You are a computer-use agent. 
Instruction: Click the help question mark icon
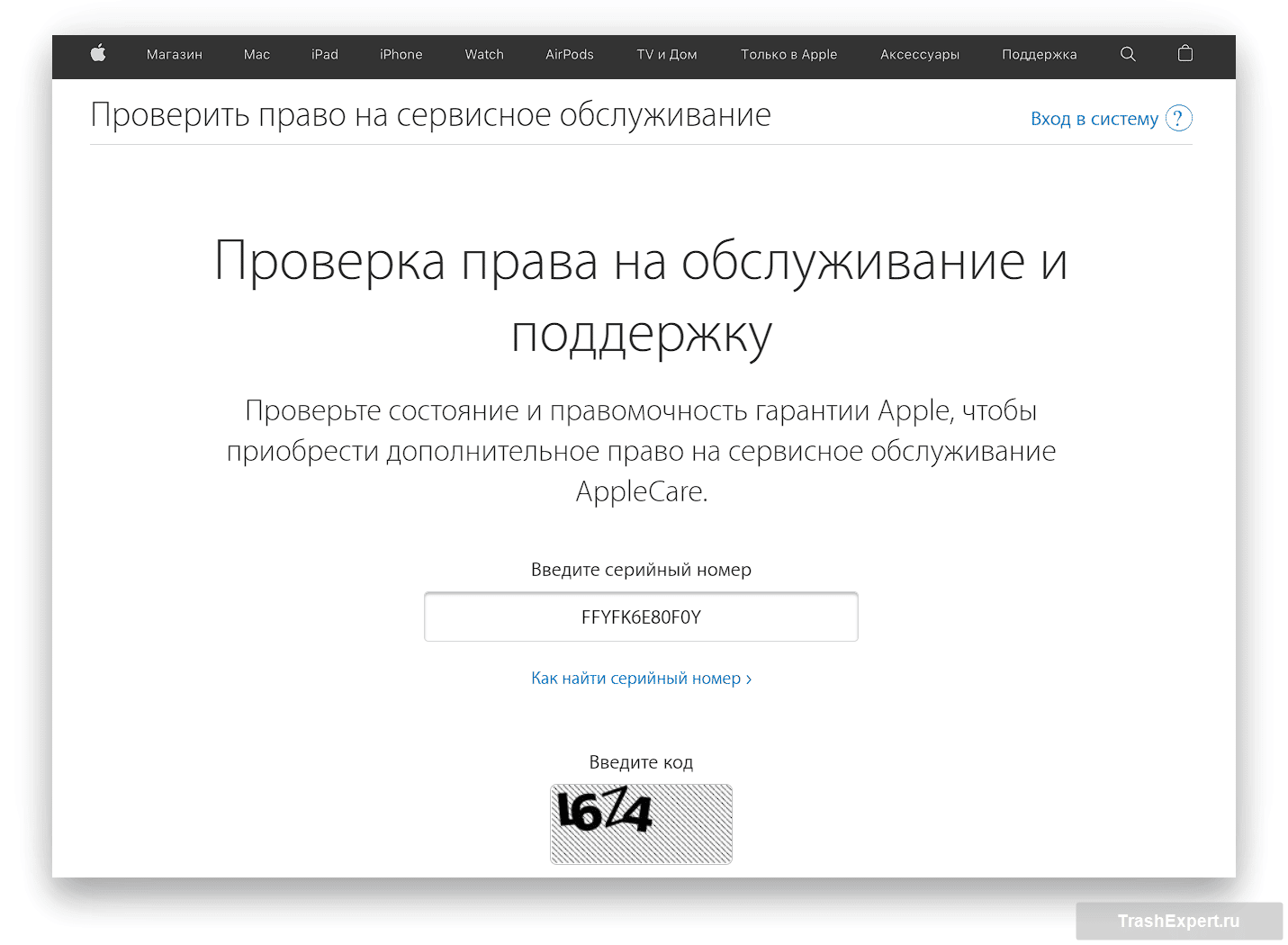(x=1178, y=118)
